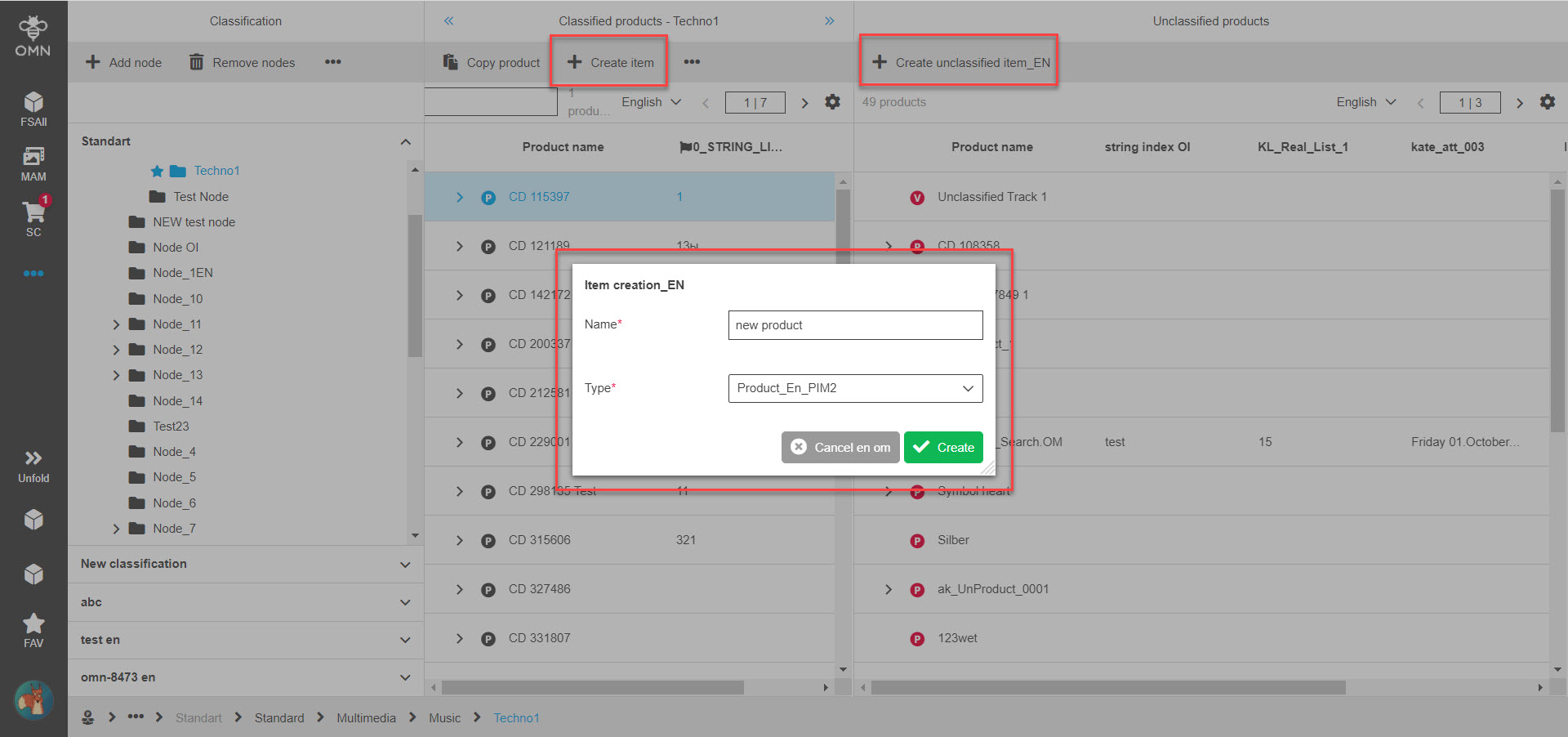
Task: Open the SC shopping cart panel
Action: [33, 215]
